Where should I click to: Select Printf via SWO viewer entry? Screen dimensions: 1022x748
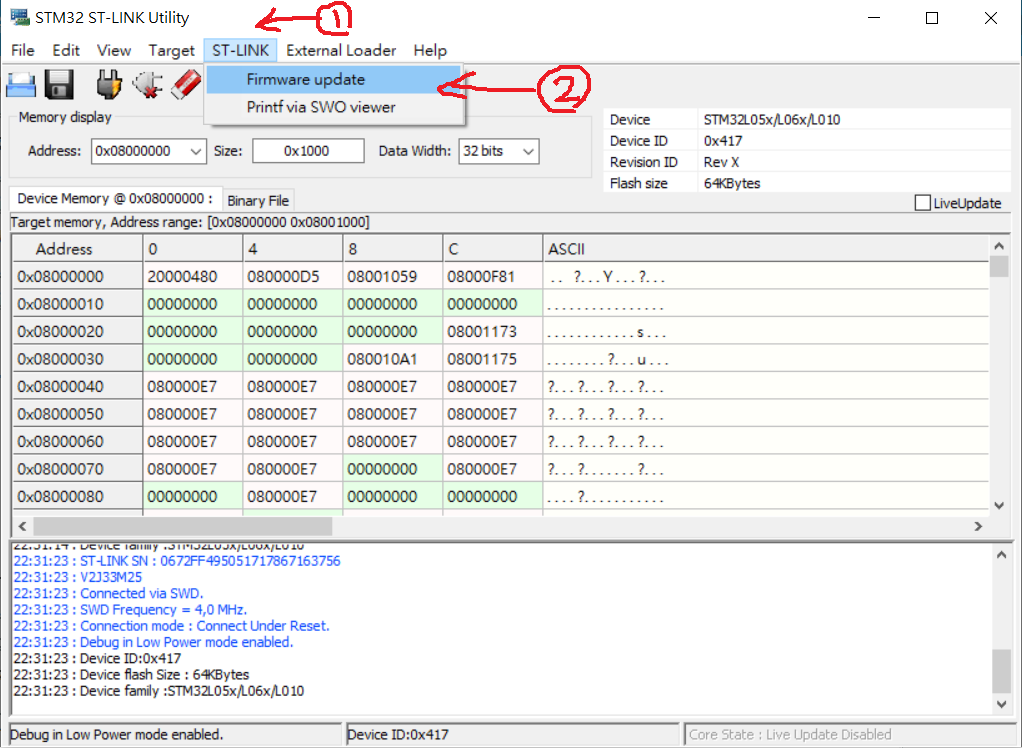click(334, 107)
